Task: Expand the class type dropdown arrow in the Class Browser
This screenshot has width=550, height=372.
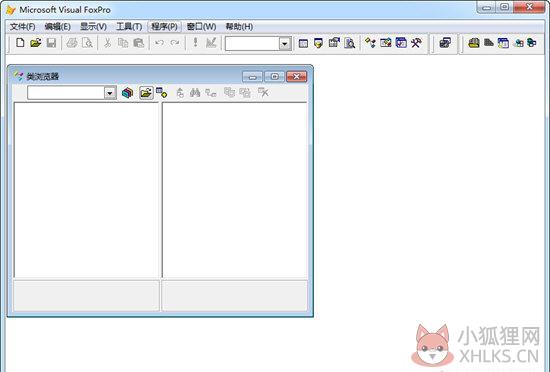Action: 110,93
